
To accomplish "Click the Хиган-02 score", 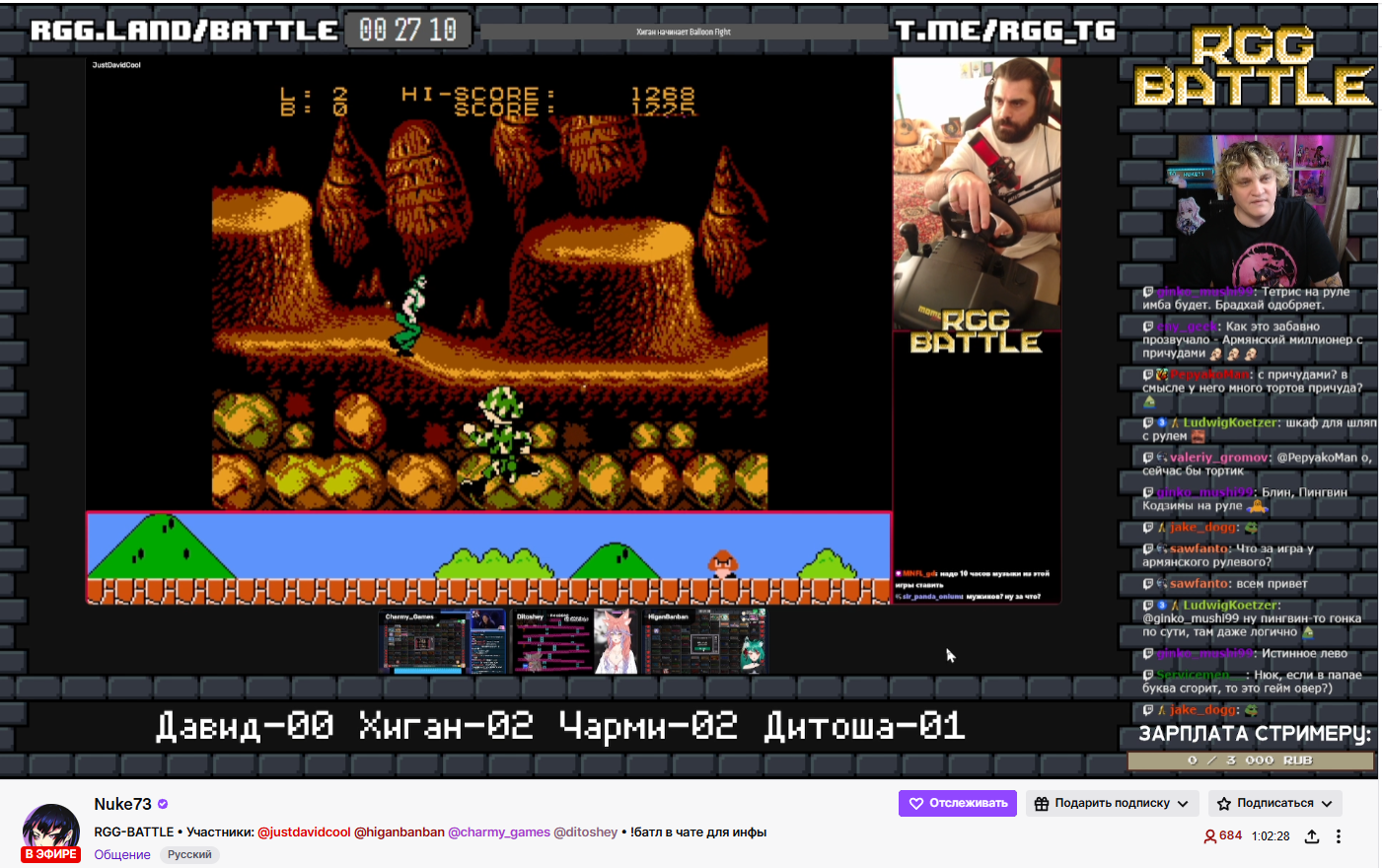I will (x=446, y=727).
